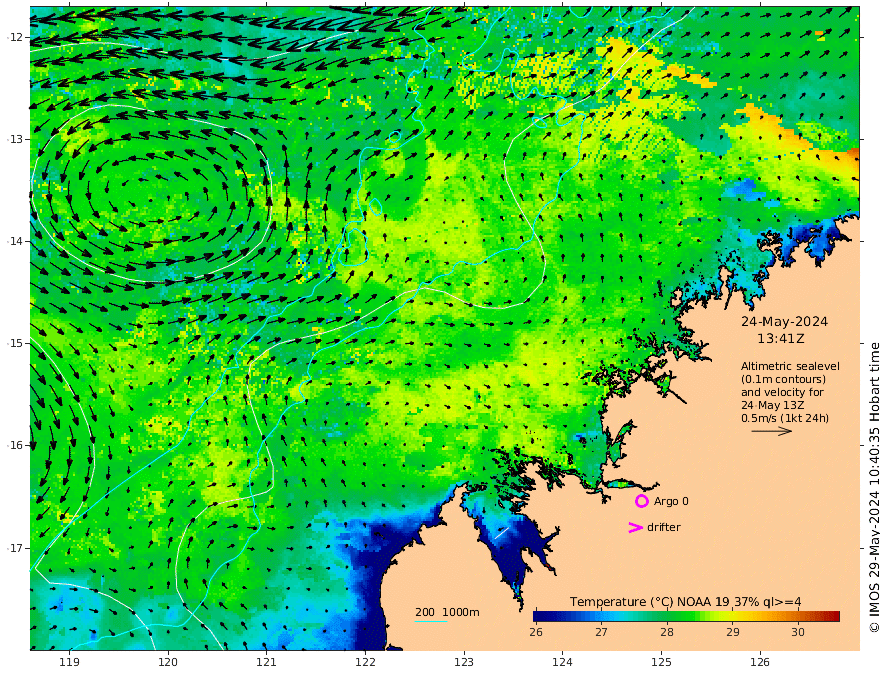Click latitude axis label '-15'
The image size is (880, 680).
[15, 343]
